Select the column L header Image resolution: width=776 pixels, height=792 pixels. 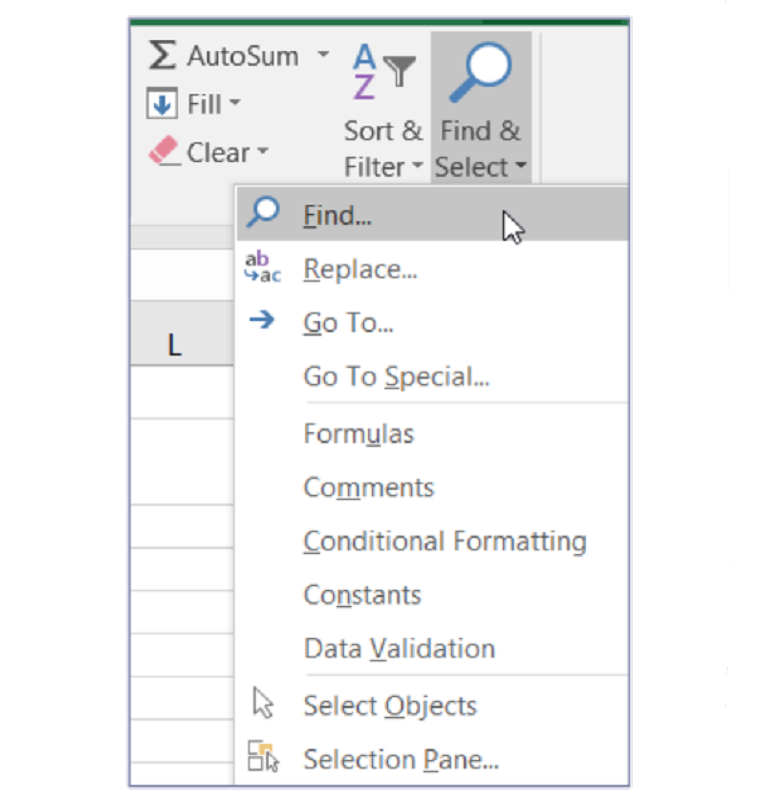(175, 346)
